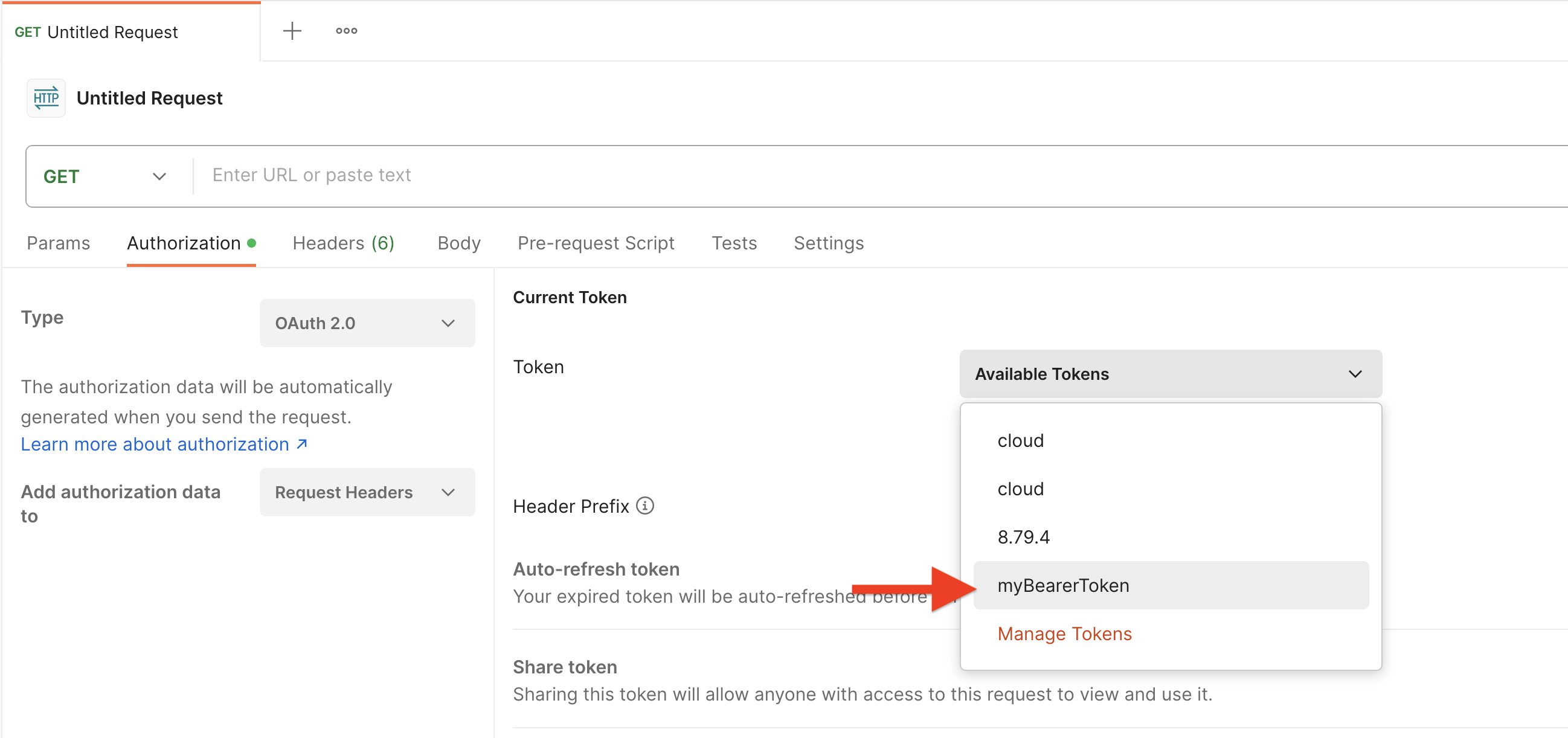Switch to the Params tab
1568x738 pixels.
pos(59,243)
